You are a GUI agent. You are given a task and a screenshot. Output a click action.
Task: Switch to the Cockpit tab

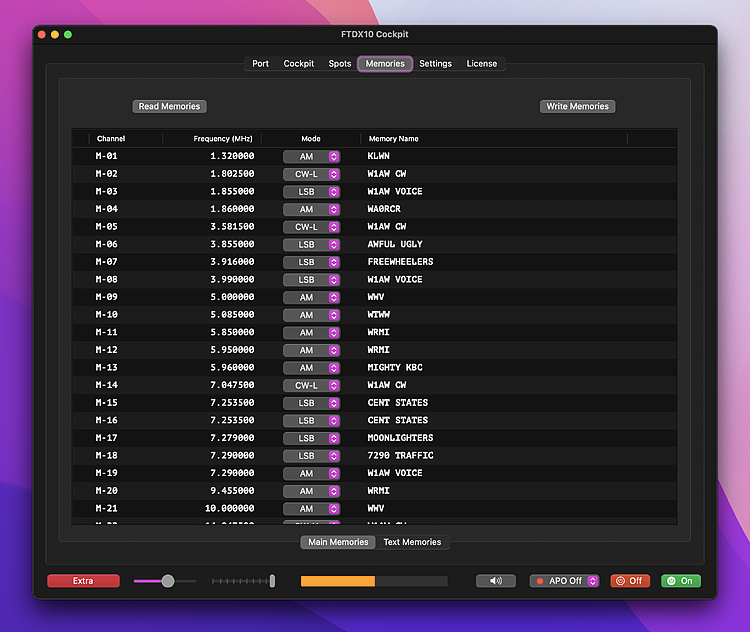click(x=299, y=64)
